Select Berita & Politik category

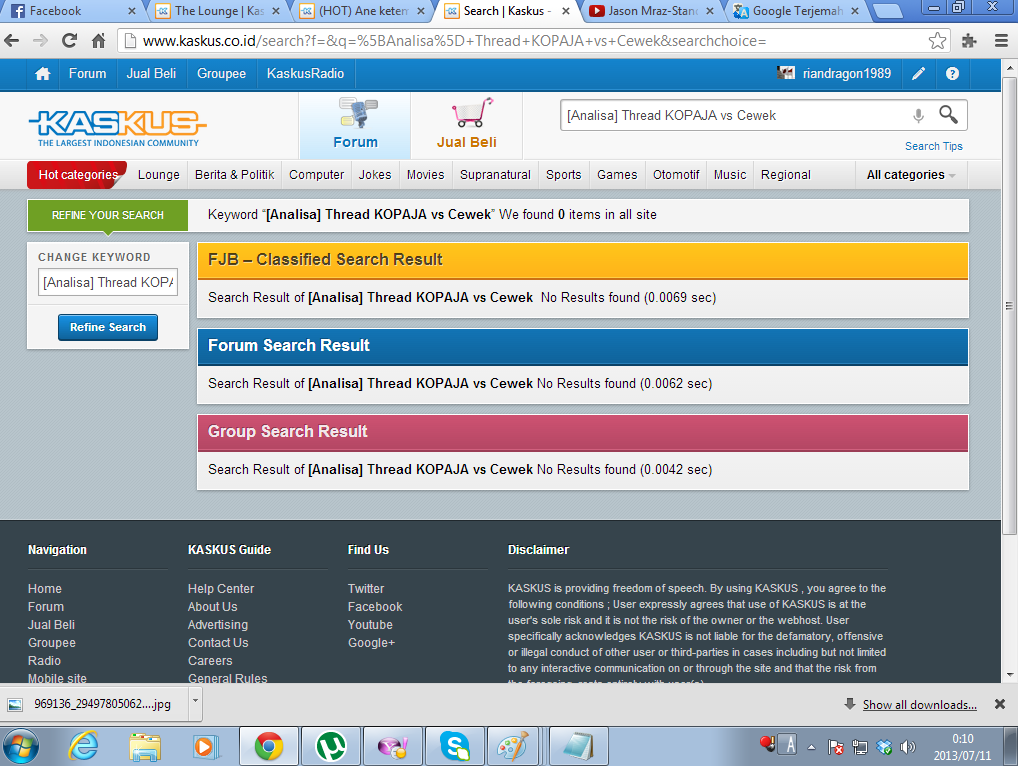coord(234,175)
